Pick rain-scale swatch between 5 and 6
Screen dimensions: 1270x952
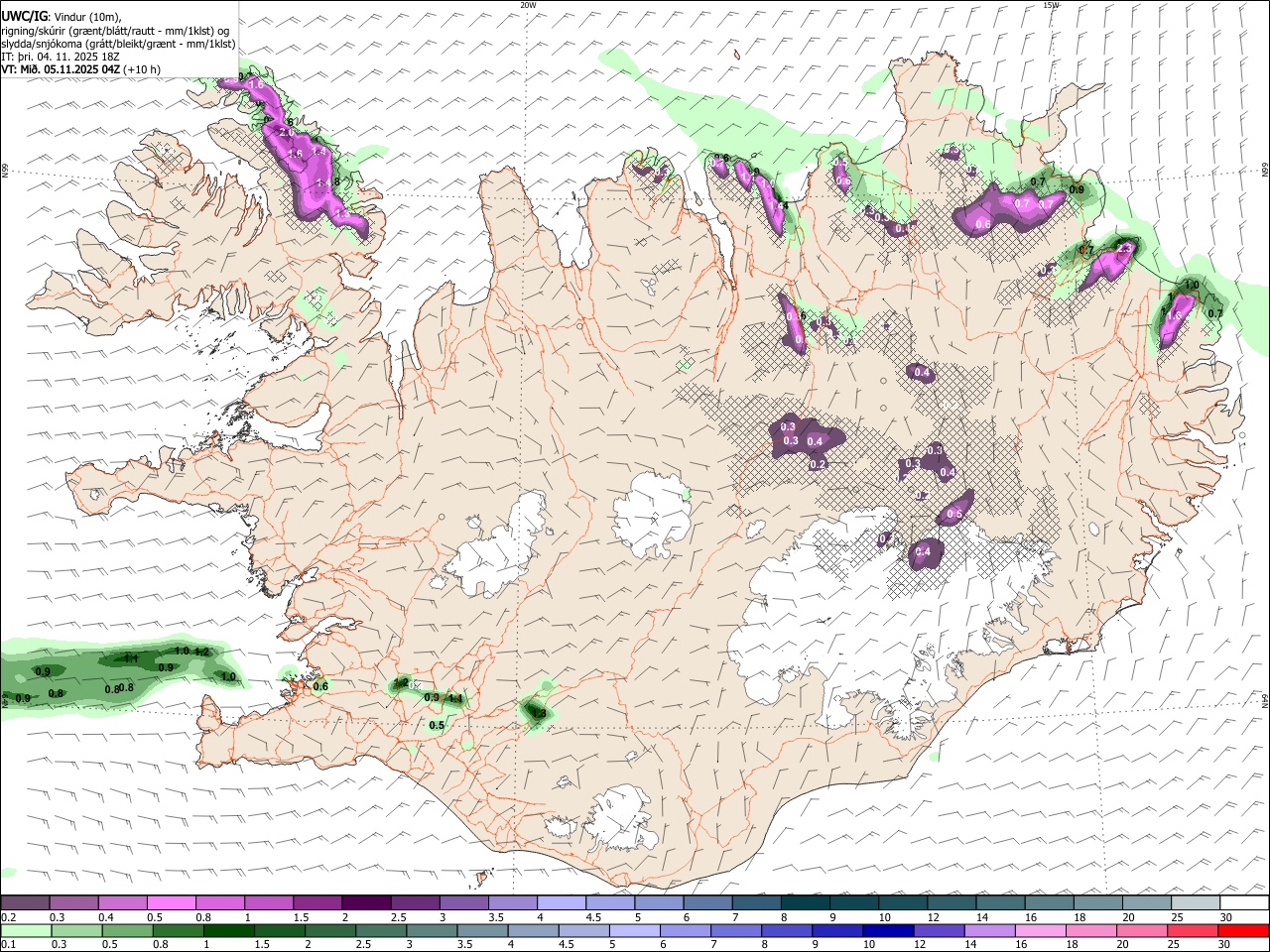633,930
